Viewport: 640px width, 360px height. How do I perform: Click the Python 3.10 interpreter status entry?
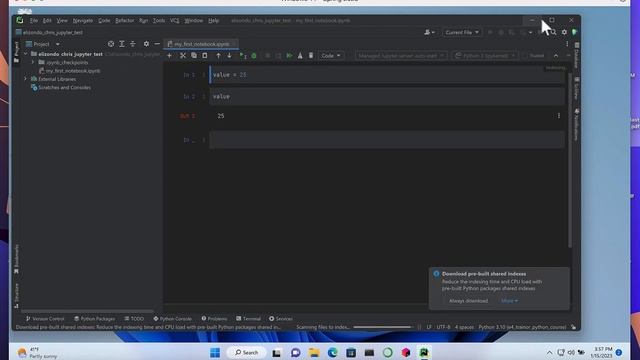(522, 327)
